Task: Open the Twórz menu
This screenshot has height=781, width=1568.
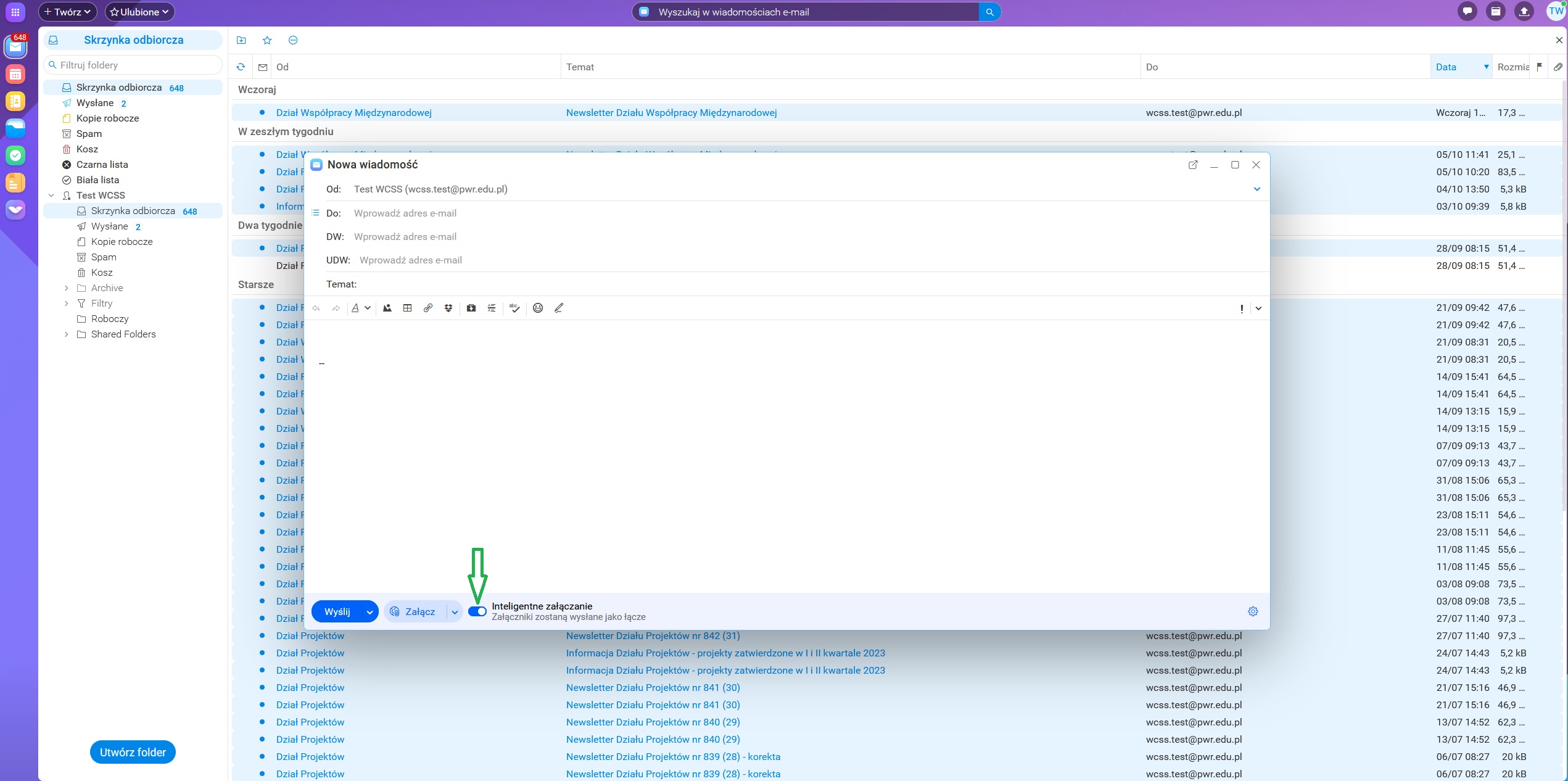Action: 67,12
